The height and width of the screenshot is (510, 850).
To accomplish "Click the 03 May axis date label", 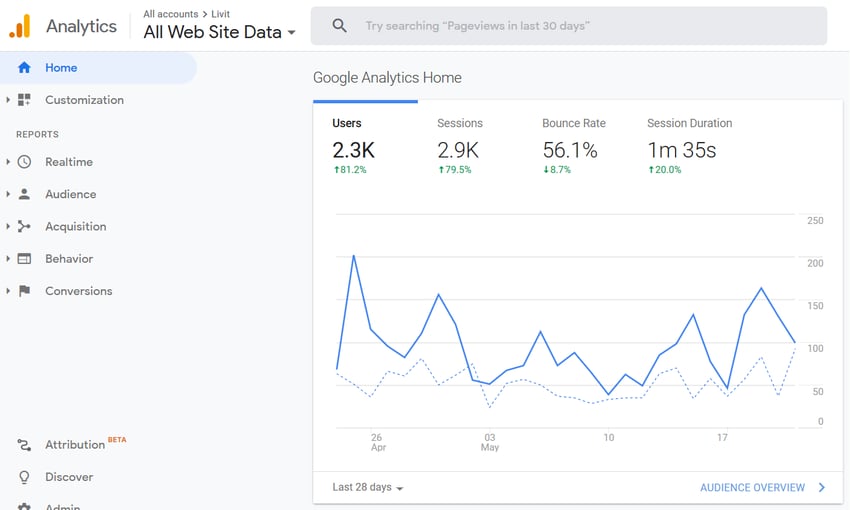I will pos(490,442).
